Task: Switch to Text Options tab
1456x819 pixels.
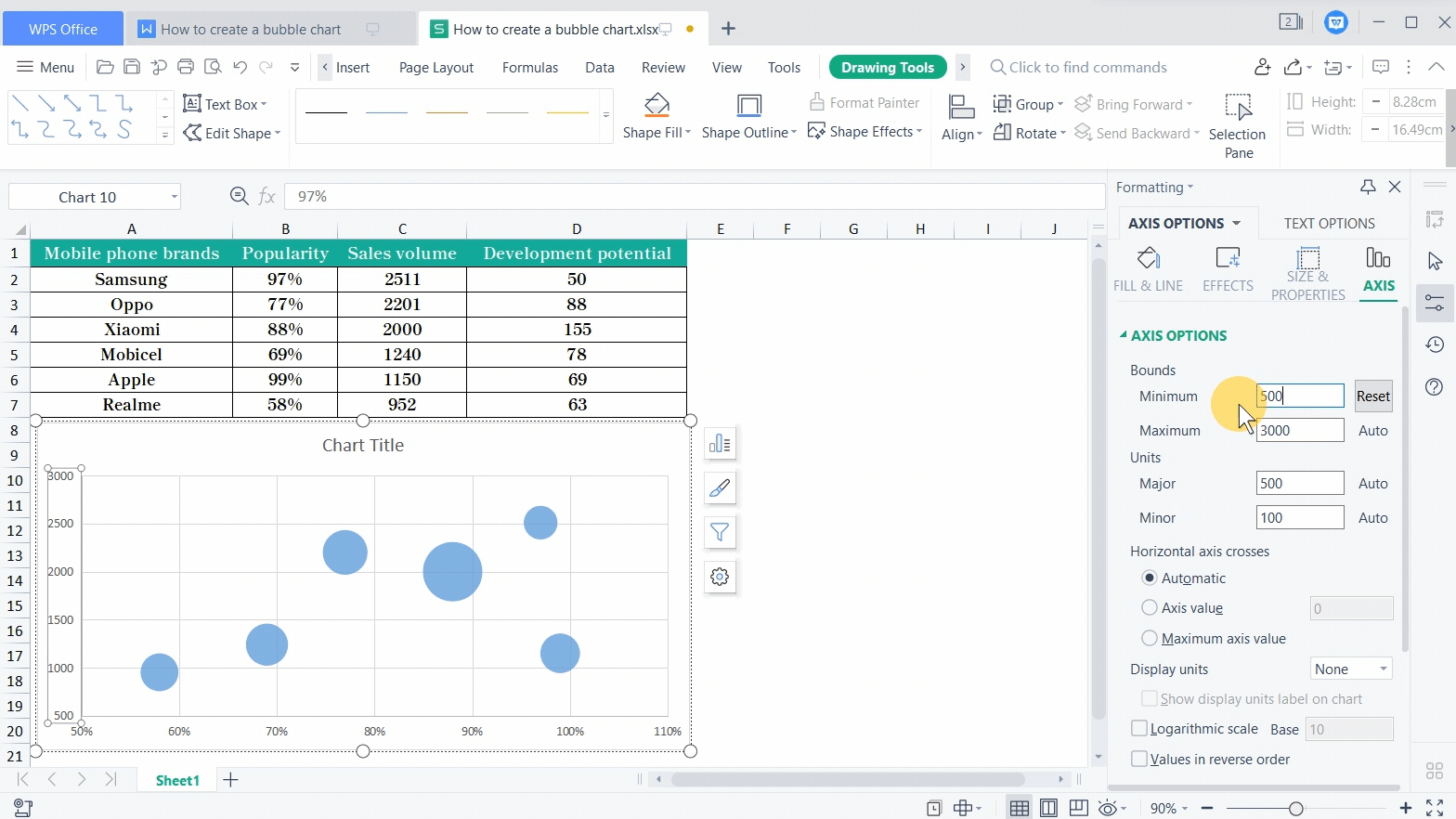Action: pos(1329,223)
